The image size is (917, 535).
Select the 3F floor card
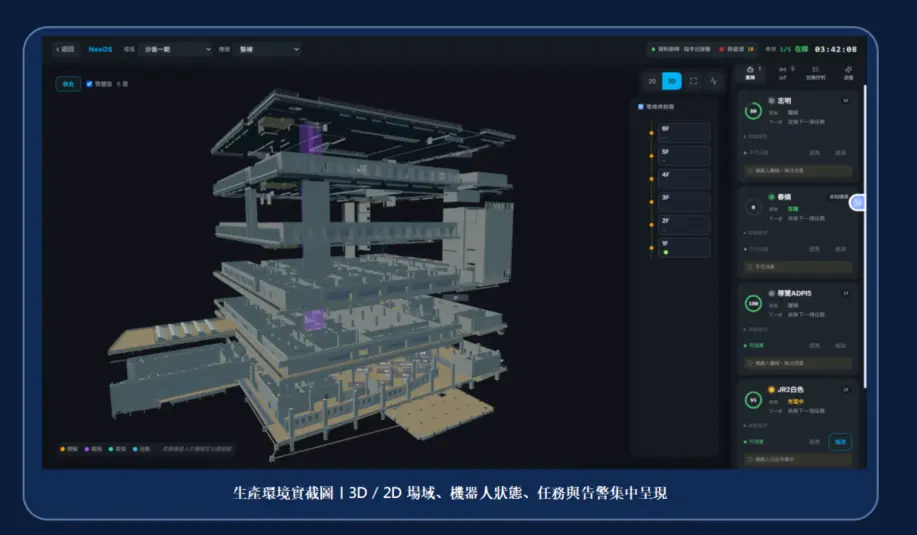tap(684, 202)
